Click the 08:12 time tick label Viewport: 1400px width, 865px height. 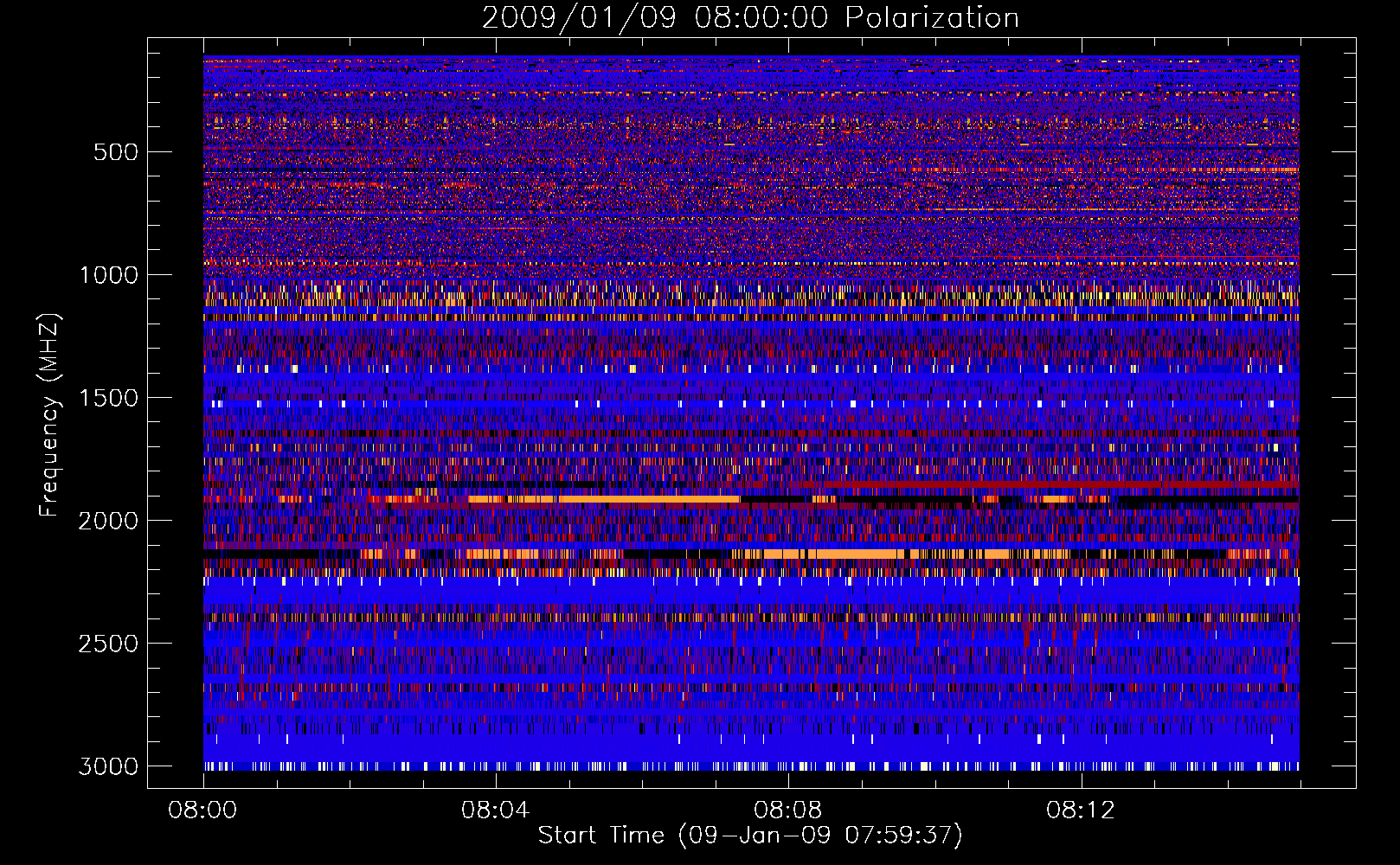[1081, 811]
